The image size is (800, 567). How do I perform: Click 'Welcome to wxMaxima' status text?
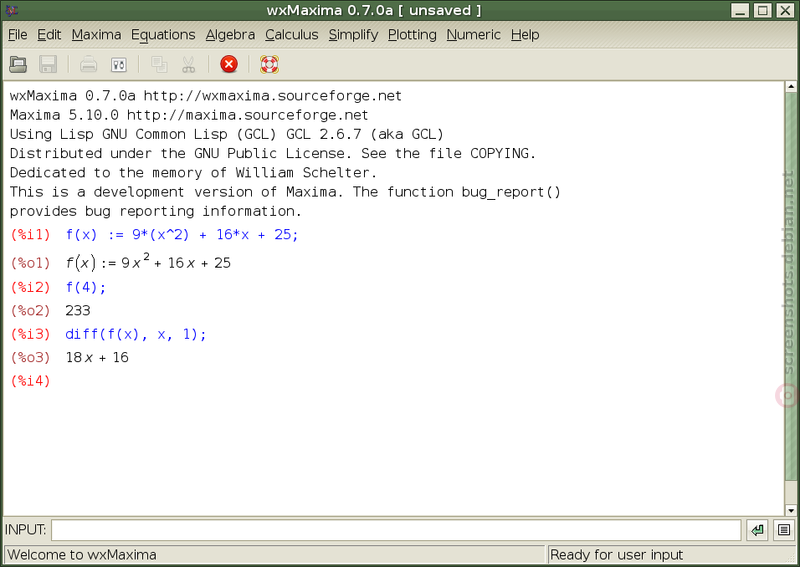pyautogui.click(x=82, y=555)
